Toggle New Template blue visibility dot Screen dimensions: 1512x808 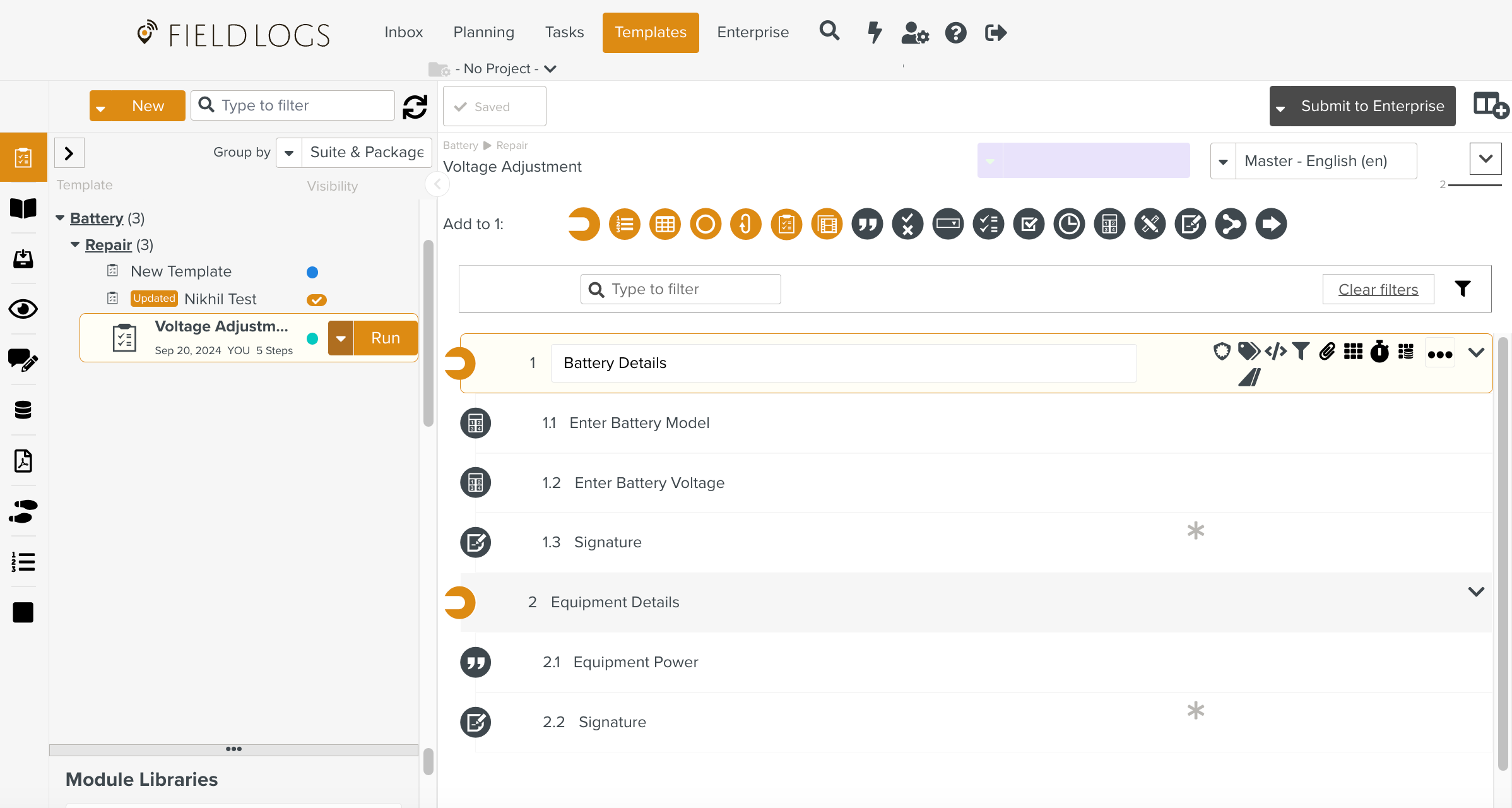(312, 272)
